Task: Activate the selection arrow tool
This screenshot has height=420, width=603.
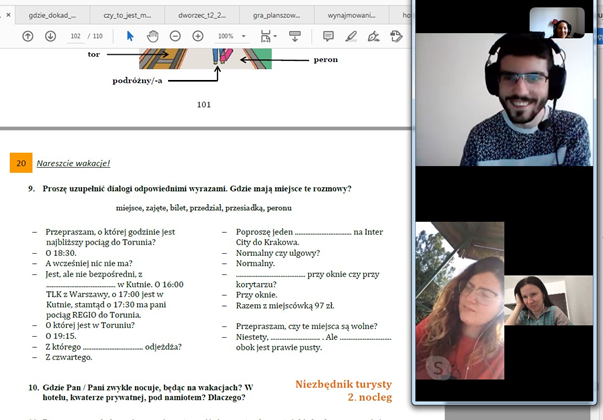Action: coord(130,36)
